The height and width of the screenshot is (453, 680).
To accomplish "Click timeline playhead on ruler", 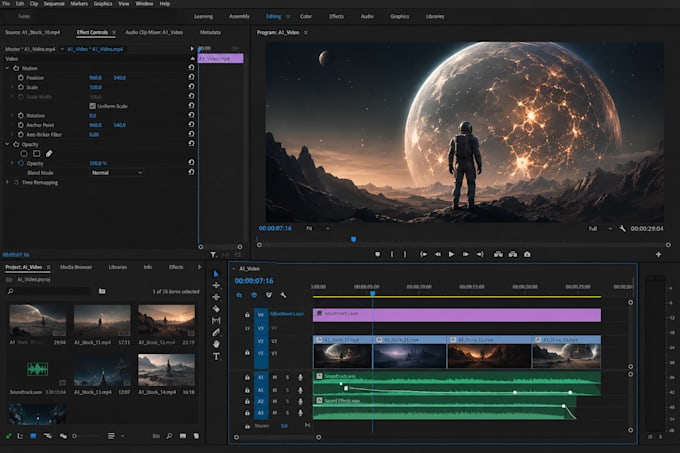I will click(373, 293).
